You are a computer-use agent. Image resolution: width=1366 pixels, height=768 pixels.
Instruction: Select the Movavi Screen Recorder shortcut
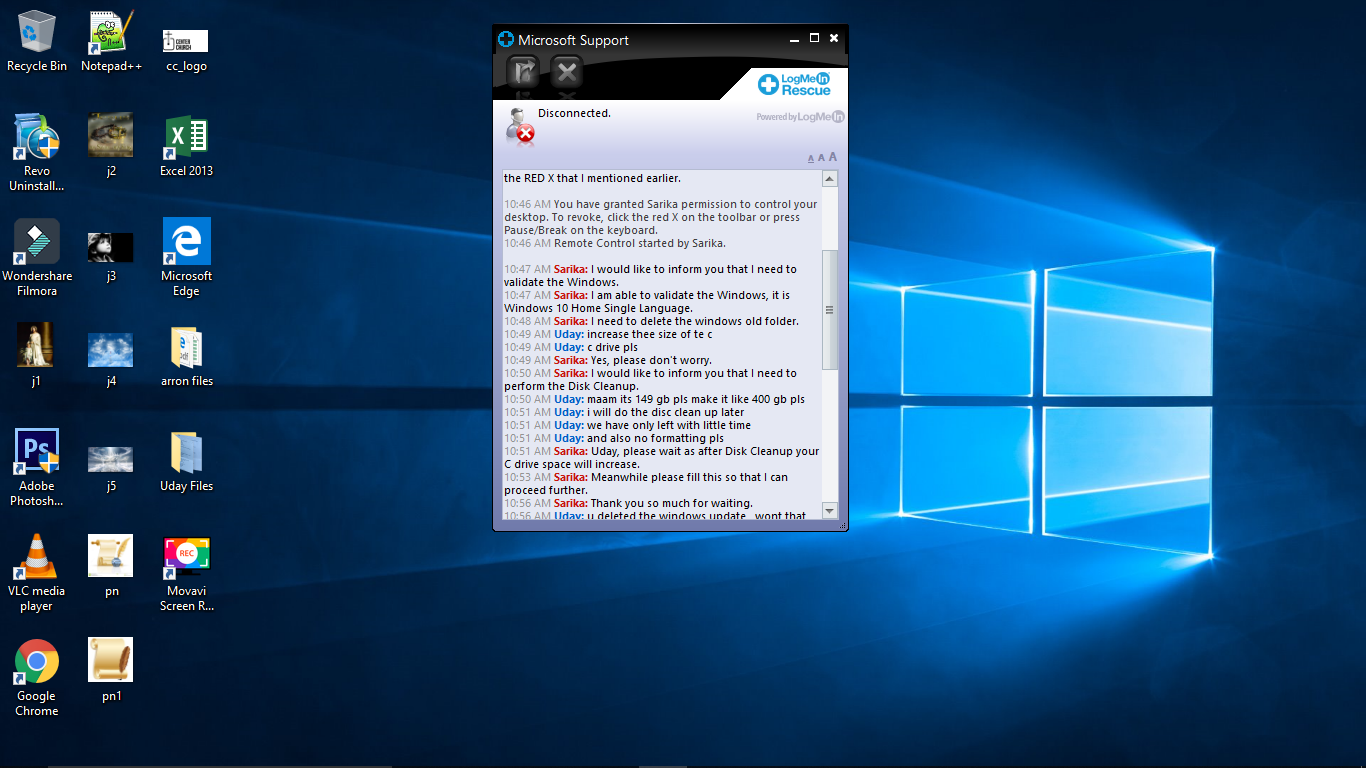pos(186,573)
